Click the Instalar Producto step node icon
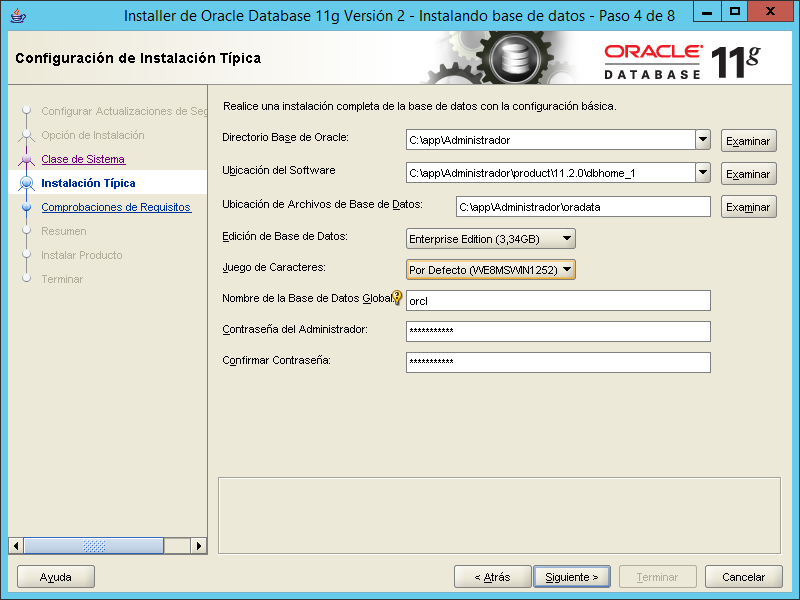Viewport: 800px width, 600px height. 28,254
